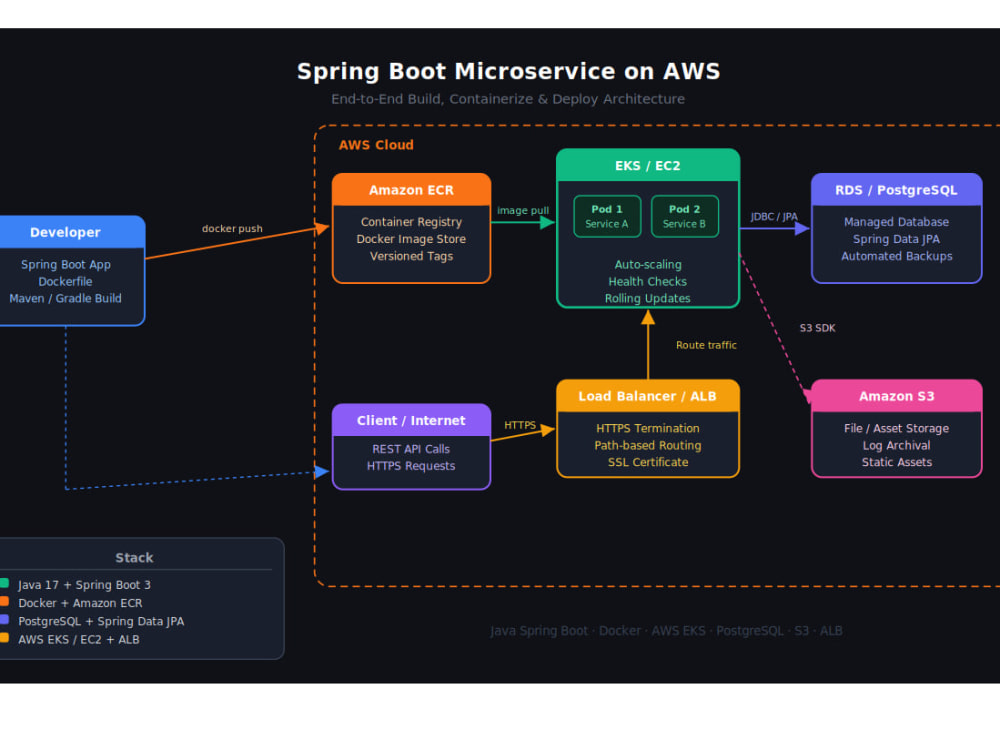Select the 'EKS / EC2' header
1000x750 pixels.
click(648, 166)
